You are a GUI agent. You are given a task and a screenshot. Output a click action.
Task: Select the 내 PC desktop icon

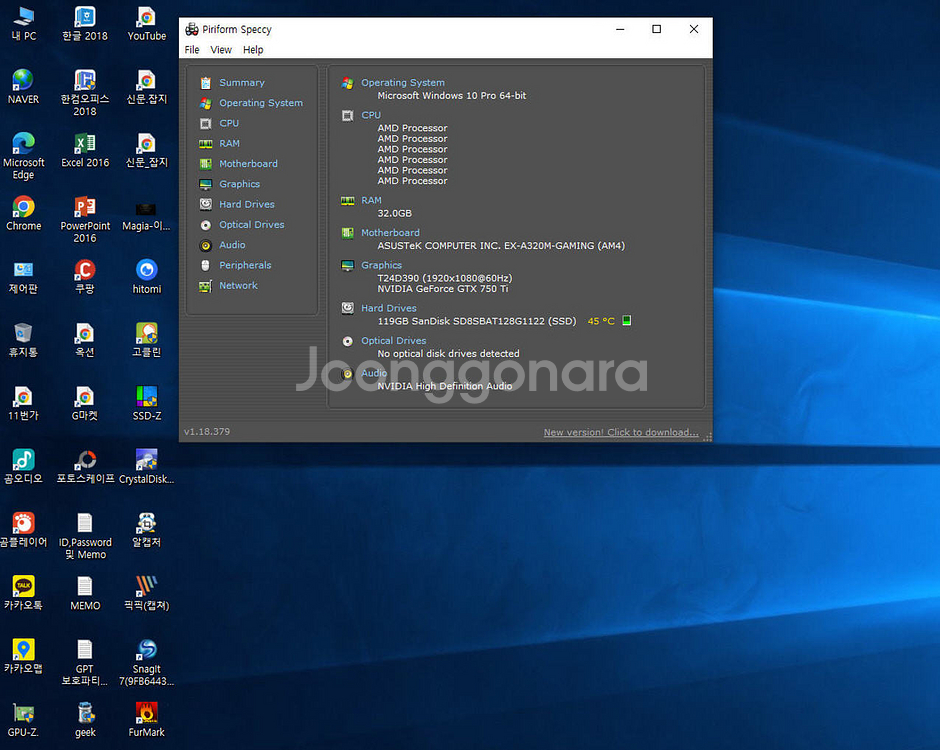[x=23, y=24]
